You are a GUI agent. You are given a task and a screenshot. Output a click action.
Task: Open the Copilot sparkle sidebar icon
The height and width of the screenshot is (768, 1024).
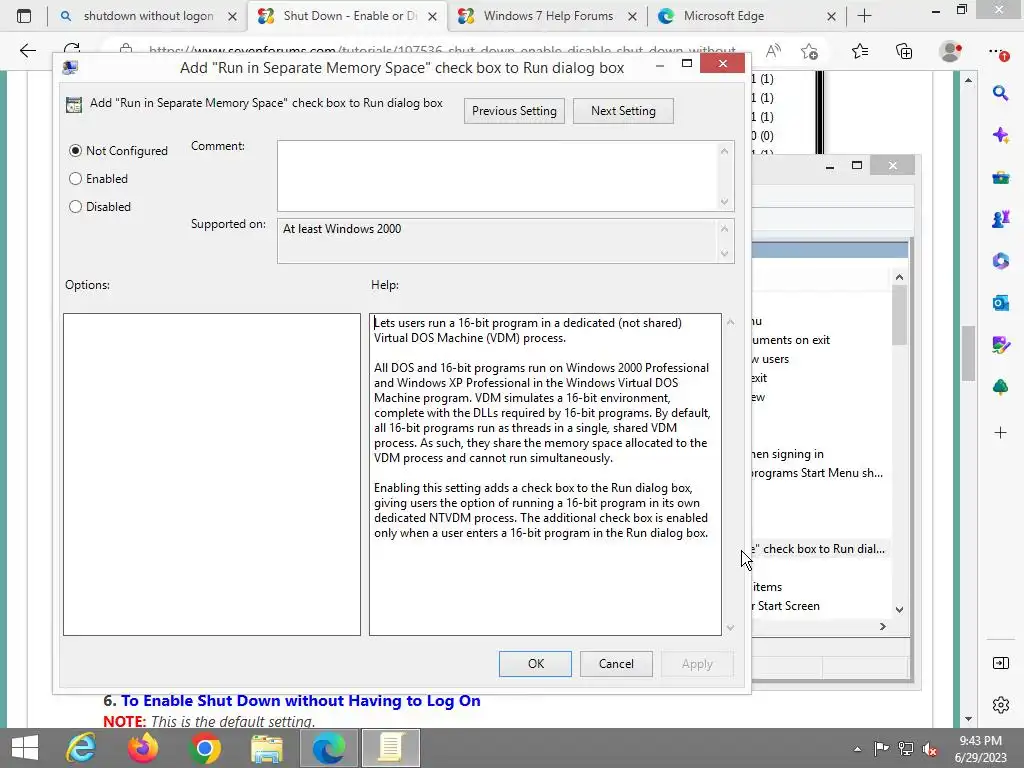pos(1000,135)
